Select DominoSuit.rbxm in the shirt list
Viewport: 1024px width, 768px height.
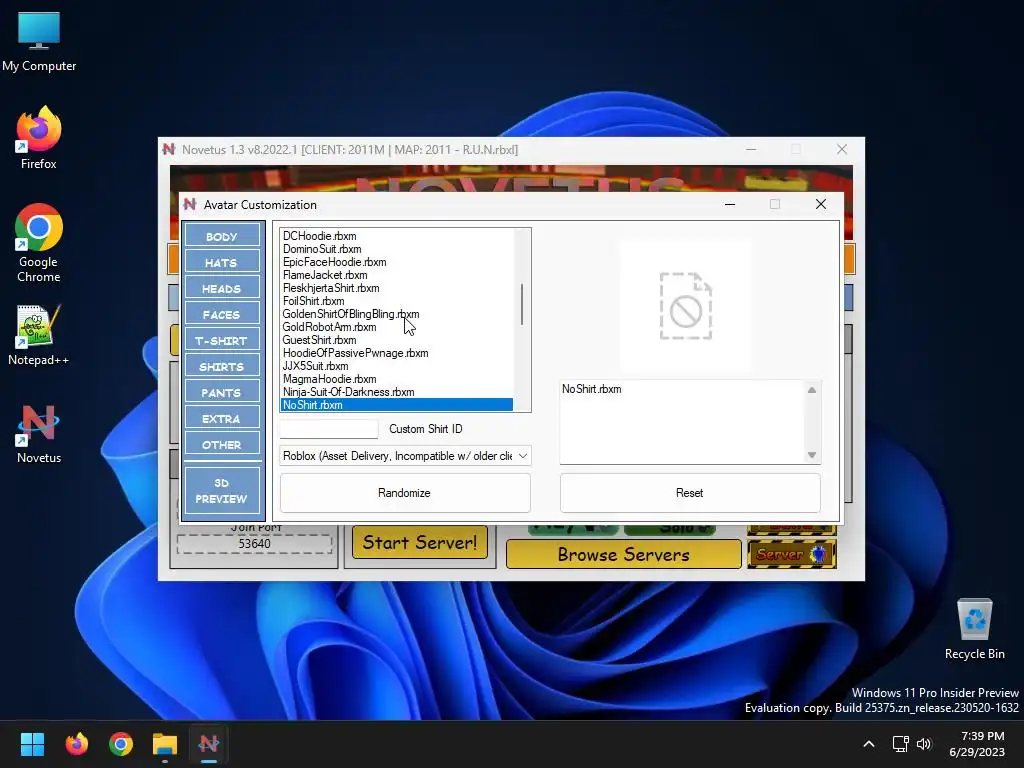click(396, 249)
